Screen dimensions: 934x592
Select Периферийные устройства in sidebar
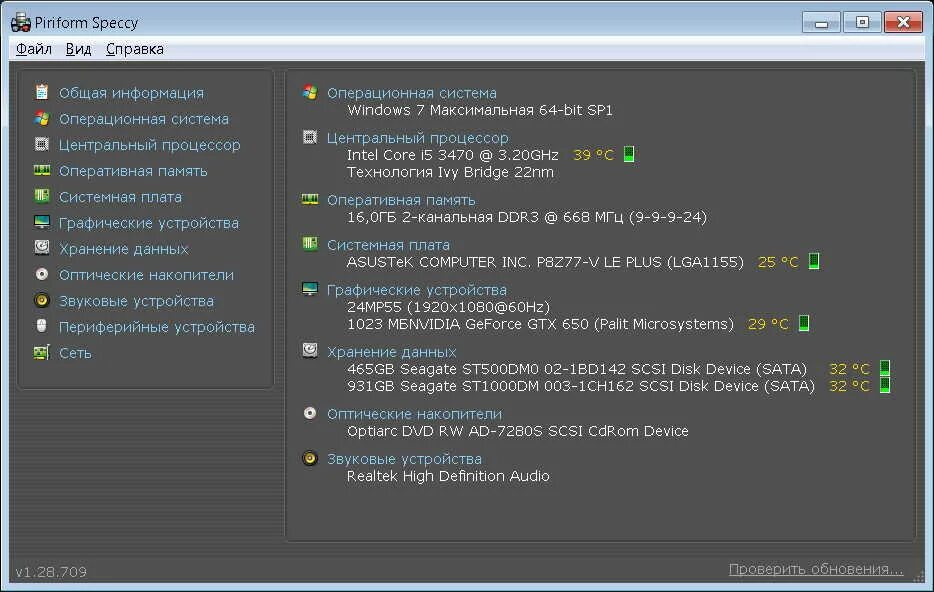pyautogui.click(x=157, y=327)
